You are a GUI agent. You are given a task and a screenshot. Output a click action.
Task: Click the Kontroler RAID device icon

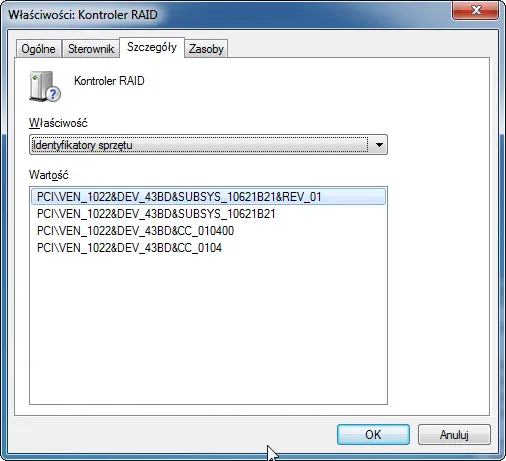point(45,86)
